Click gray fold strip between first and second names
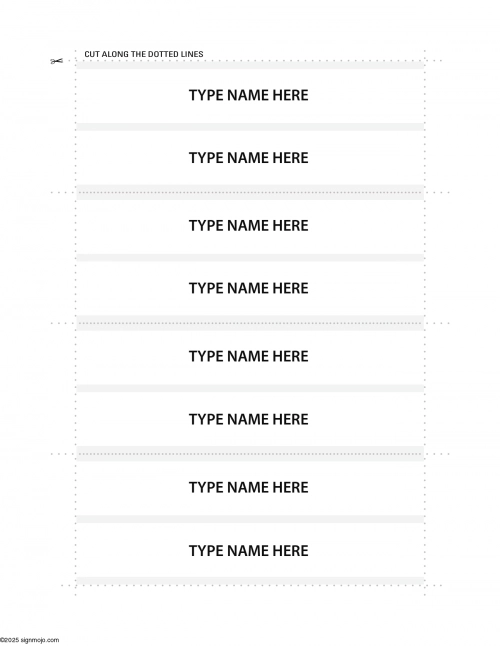The image size is (500, 646). click(x=250, y=127)
